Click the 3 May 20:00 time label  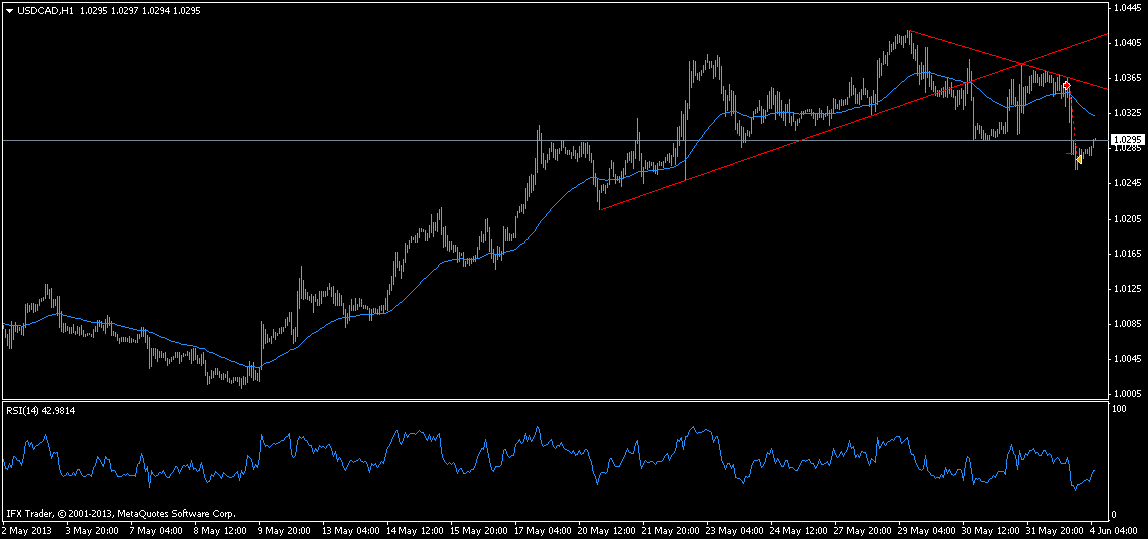click(91, 530)
